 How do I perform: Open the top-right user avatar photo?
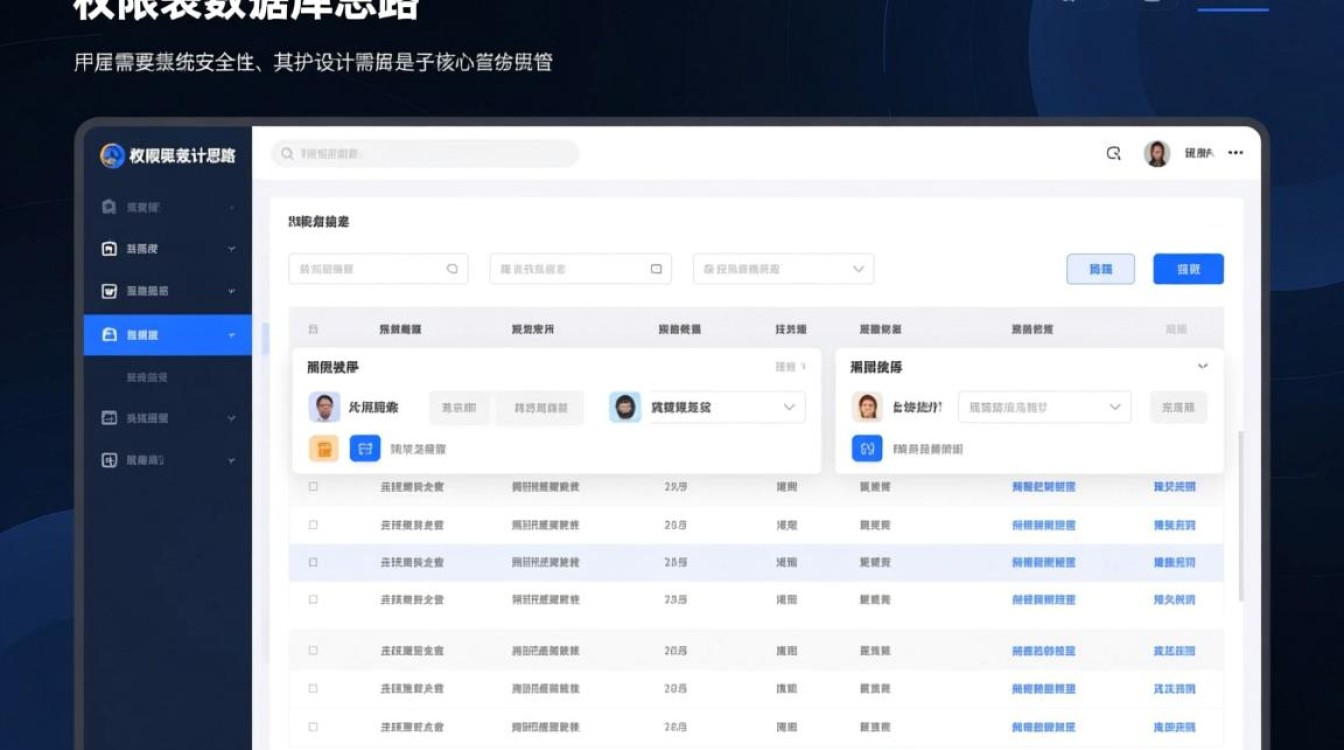tap(1157, 153)
